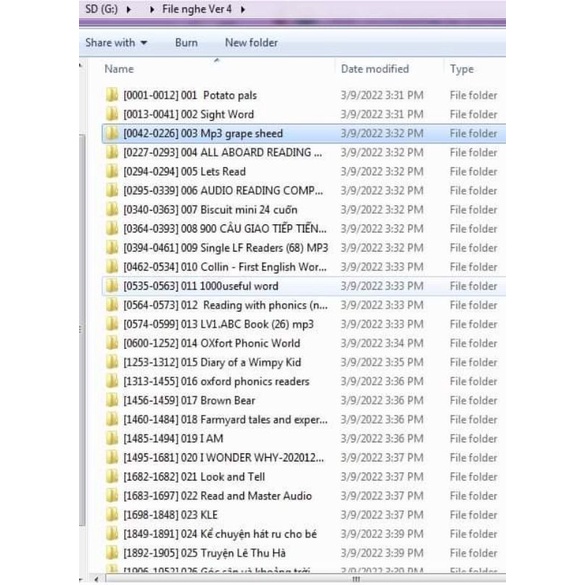The height and width of the screenshot is (585, 585).
Task: Click the Look and Tell folder icon
Action: click(112, 476)
